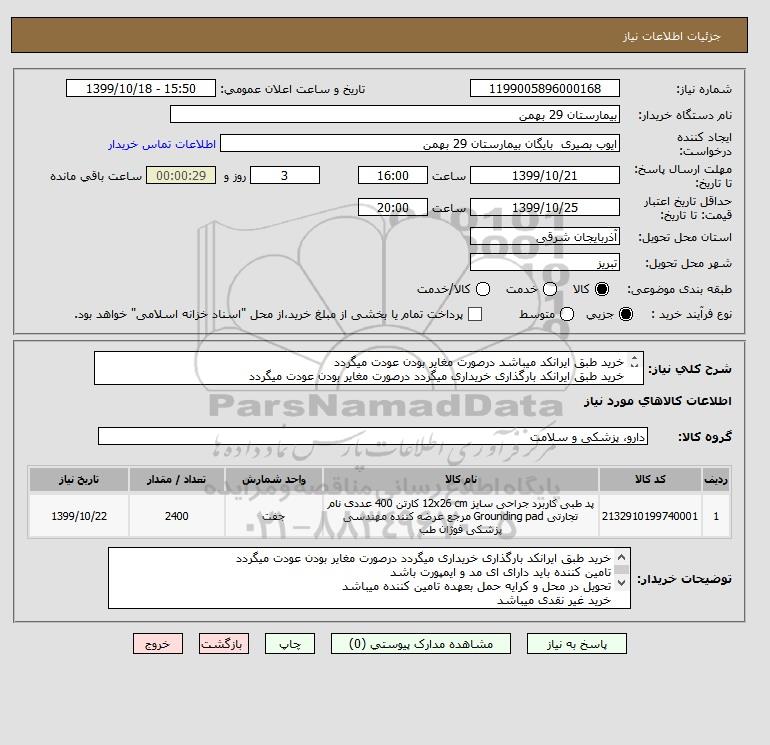Select the کالا/خدمت radio button
Viewport: 770px width, 745px height.
(483, 289)
